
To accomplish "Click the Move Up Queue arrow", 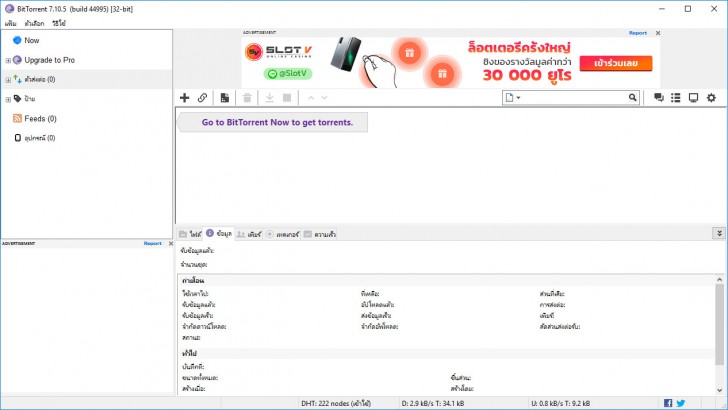I will coord(311,98).
